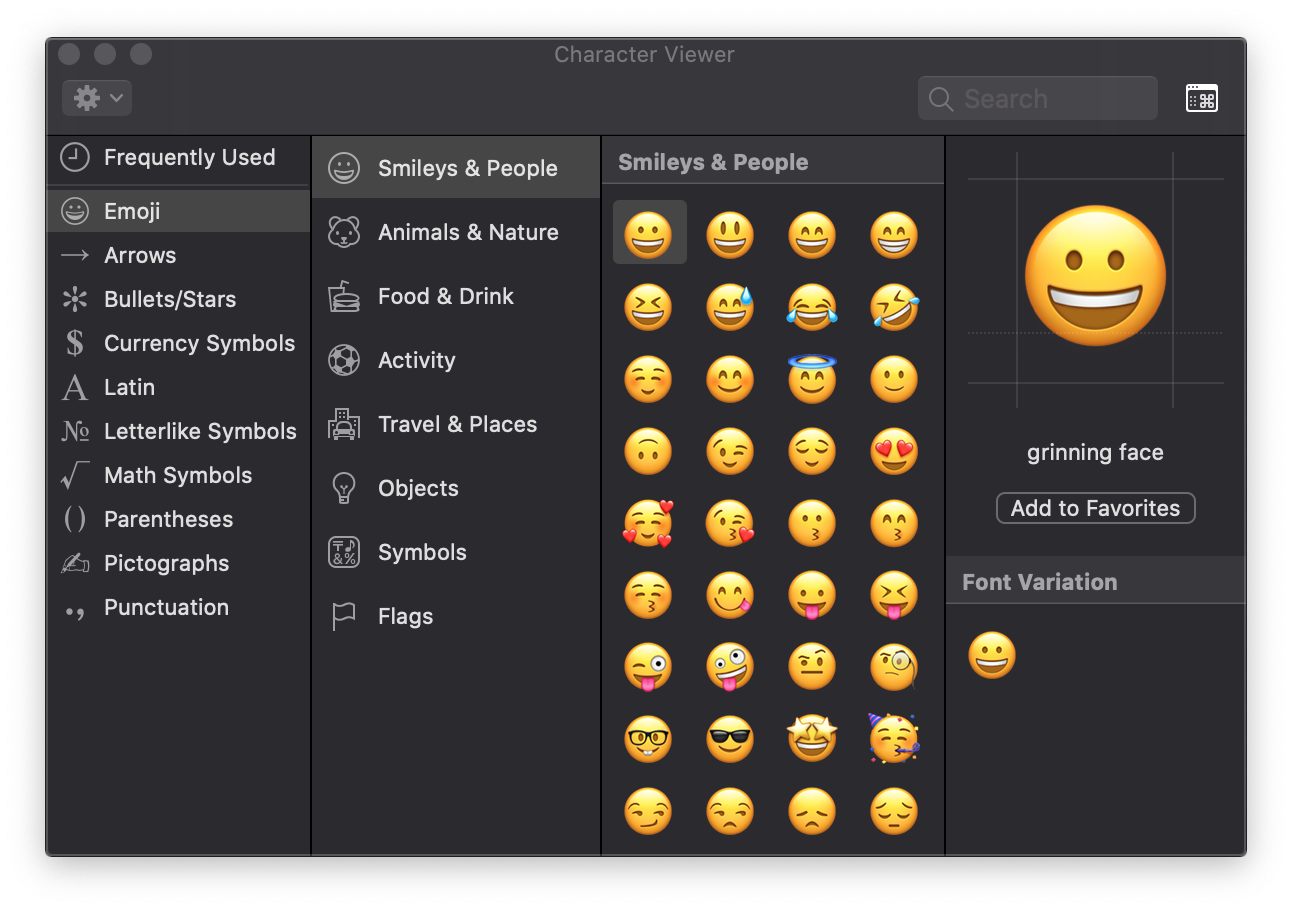Pick the monocle face emoji

(894, 667)
